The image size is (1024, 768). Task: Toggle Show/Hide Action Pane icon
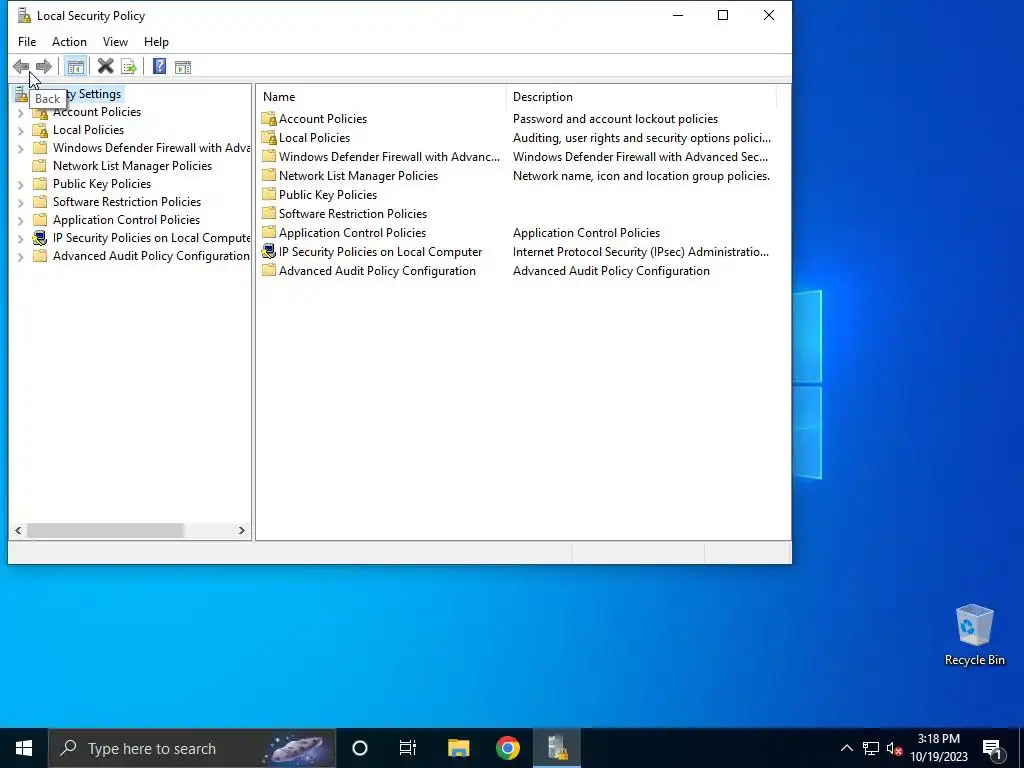coord(183,67)
